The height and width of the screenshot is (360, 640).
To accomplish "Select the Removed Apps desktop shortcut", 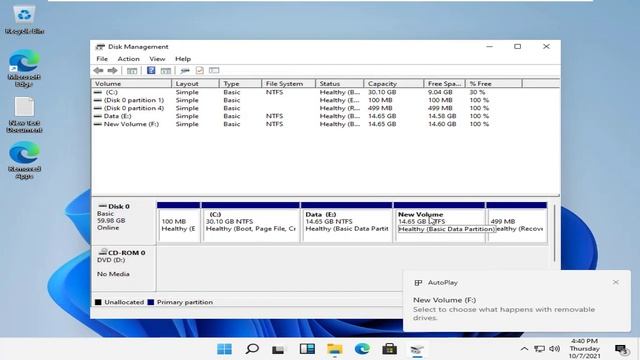I will [x=24, y=160].
